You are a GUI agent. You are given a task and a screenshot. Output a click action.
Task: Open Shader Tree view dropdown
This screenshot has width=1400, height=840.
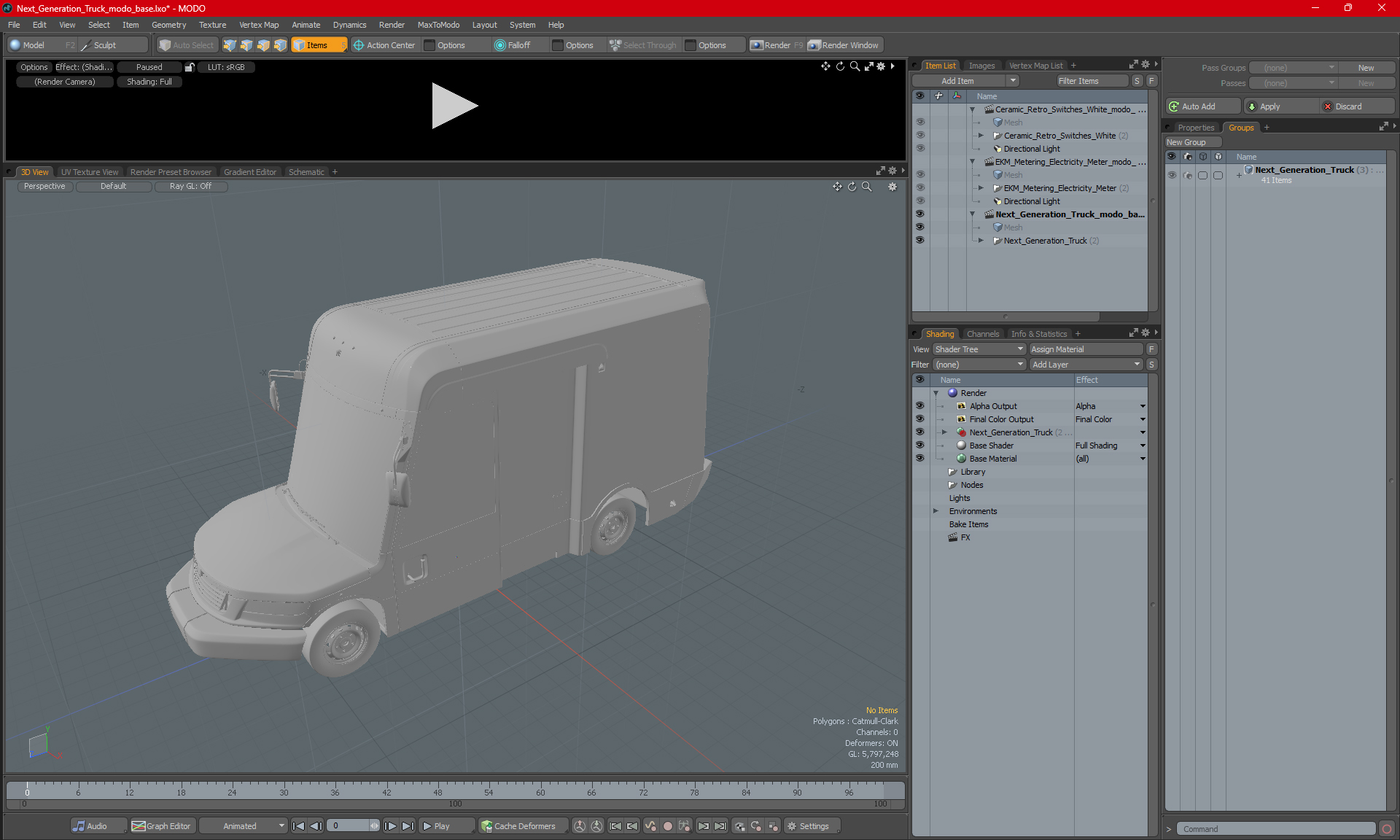(979, 349)
